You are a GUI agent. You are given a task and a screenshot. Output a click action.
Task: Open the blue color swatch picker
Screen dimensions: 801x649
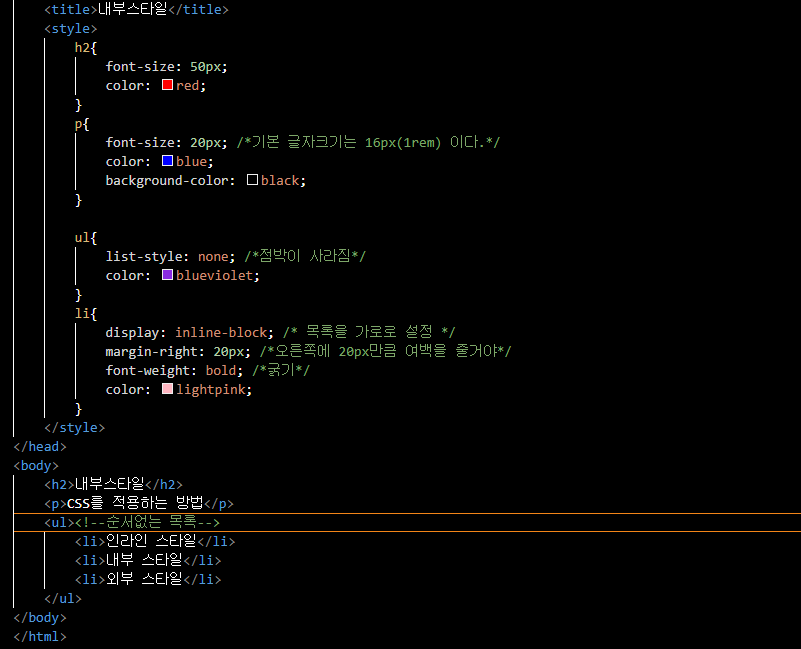click(167, 161)
